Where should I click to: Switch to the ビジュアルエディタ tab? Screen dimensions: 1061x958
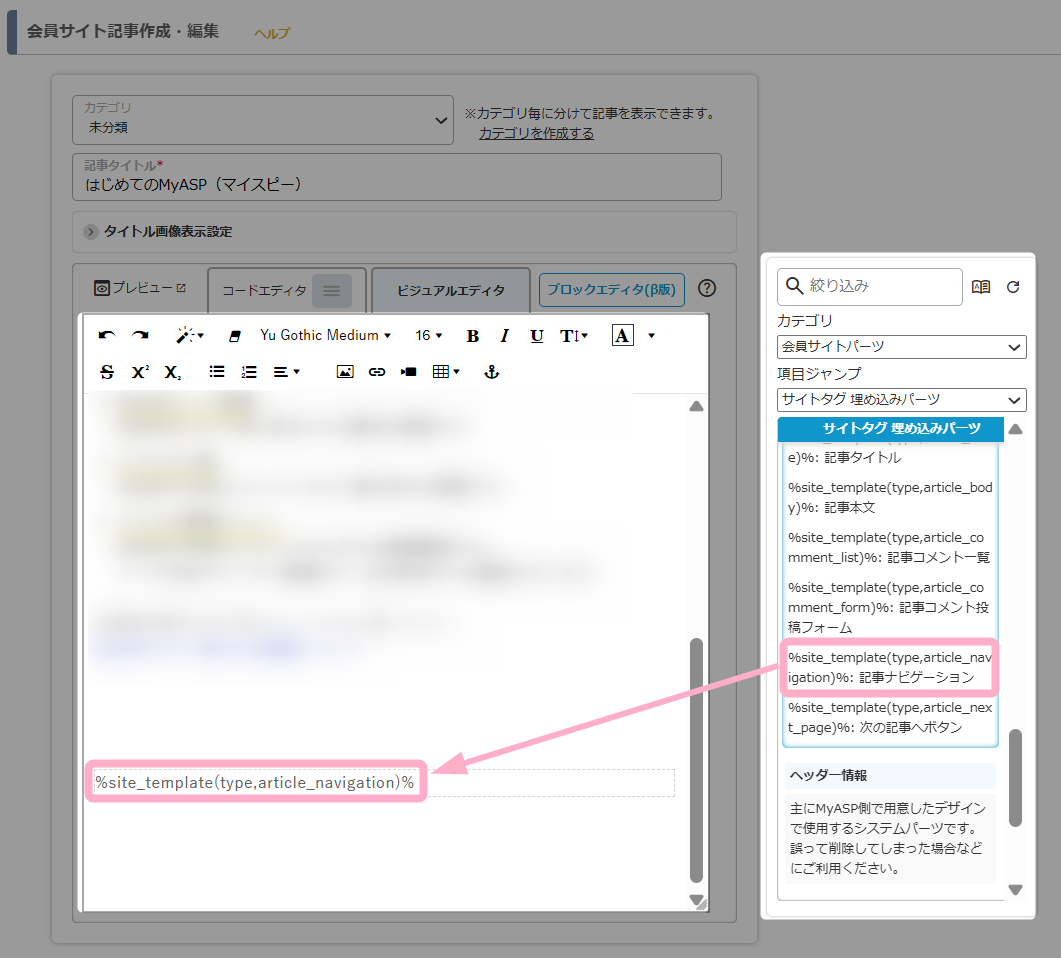point(450,291)
